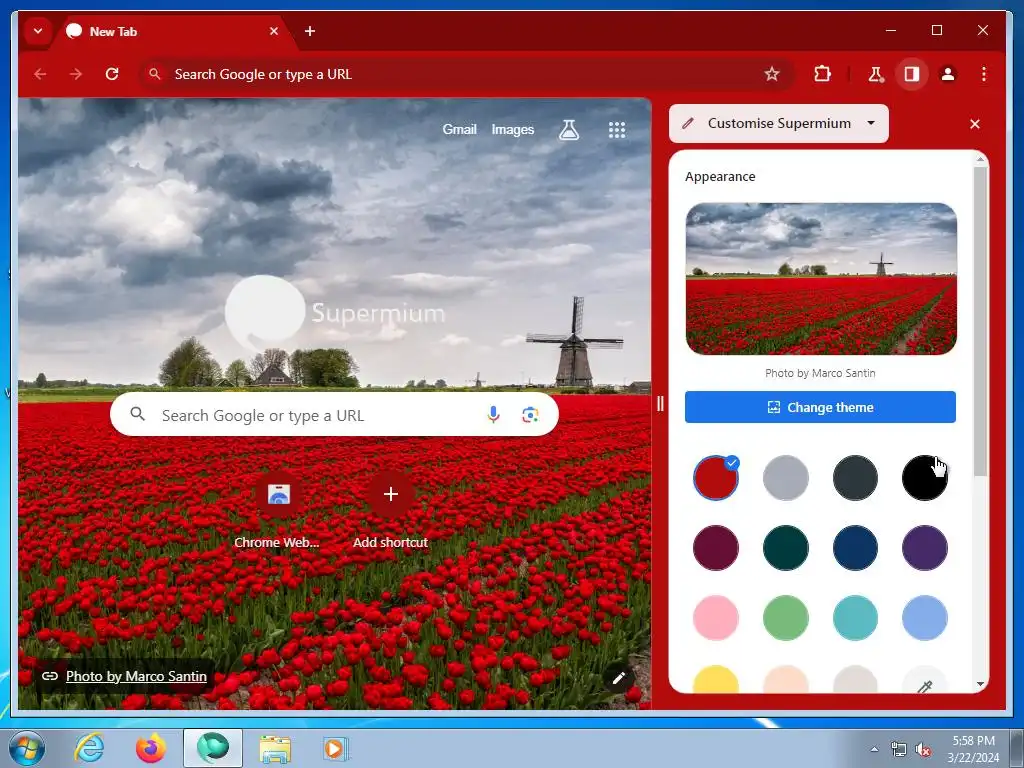The image size is (1024, 768).
Task: Start voice search with microphone icon
Action: tap(493, 415)
